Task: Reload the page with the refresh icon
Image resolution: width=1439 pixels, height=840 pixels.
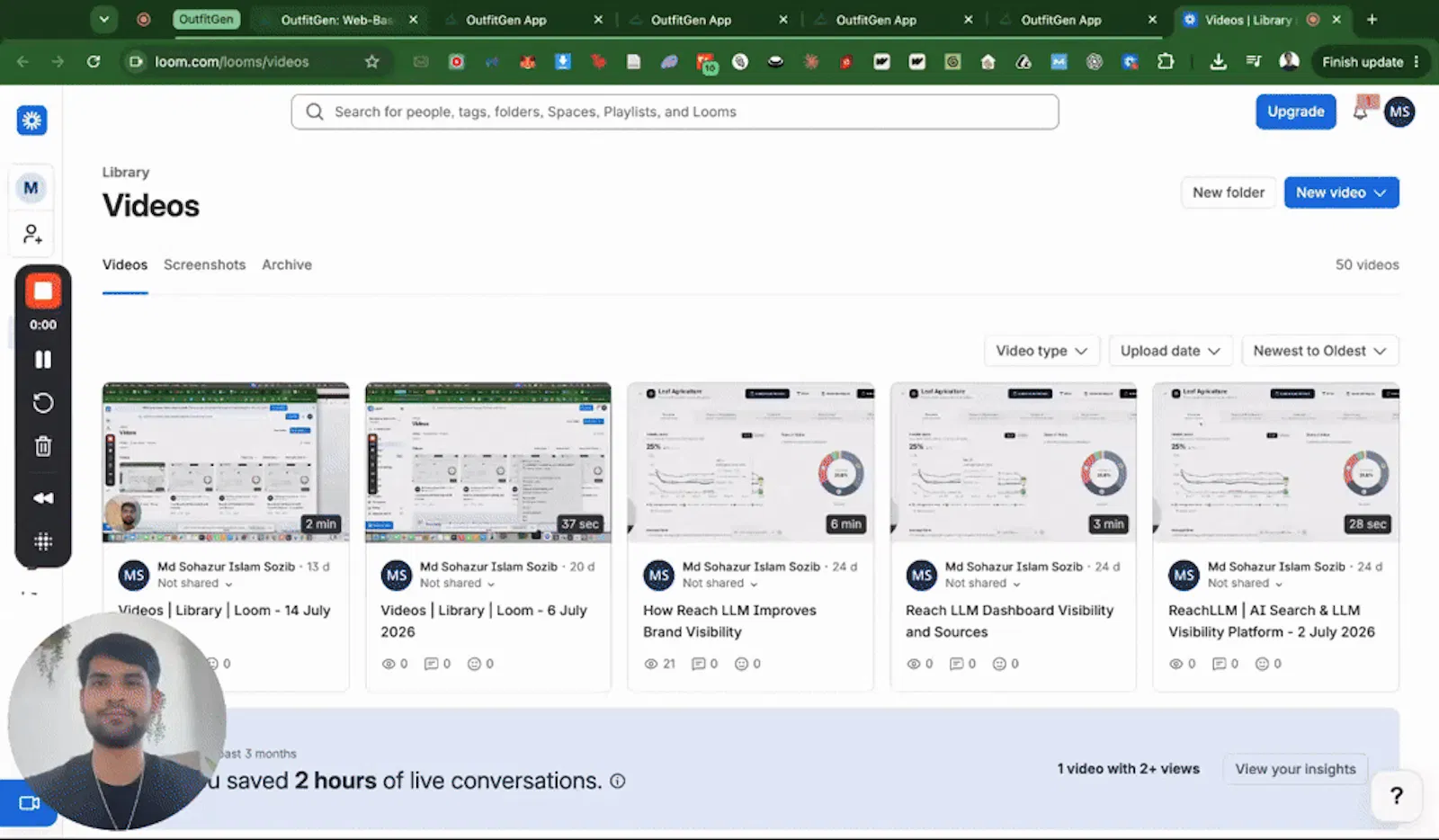Action: [x=94, y=61]
